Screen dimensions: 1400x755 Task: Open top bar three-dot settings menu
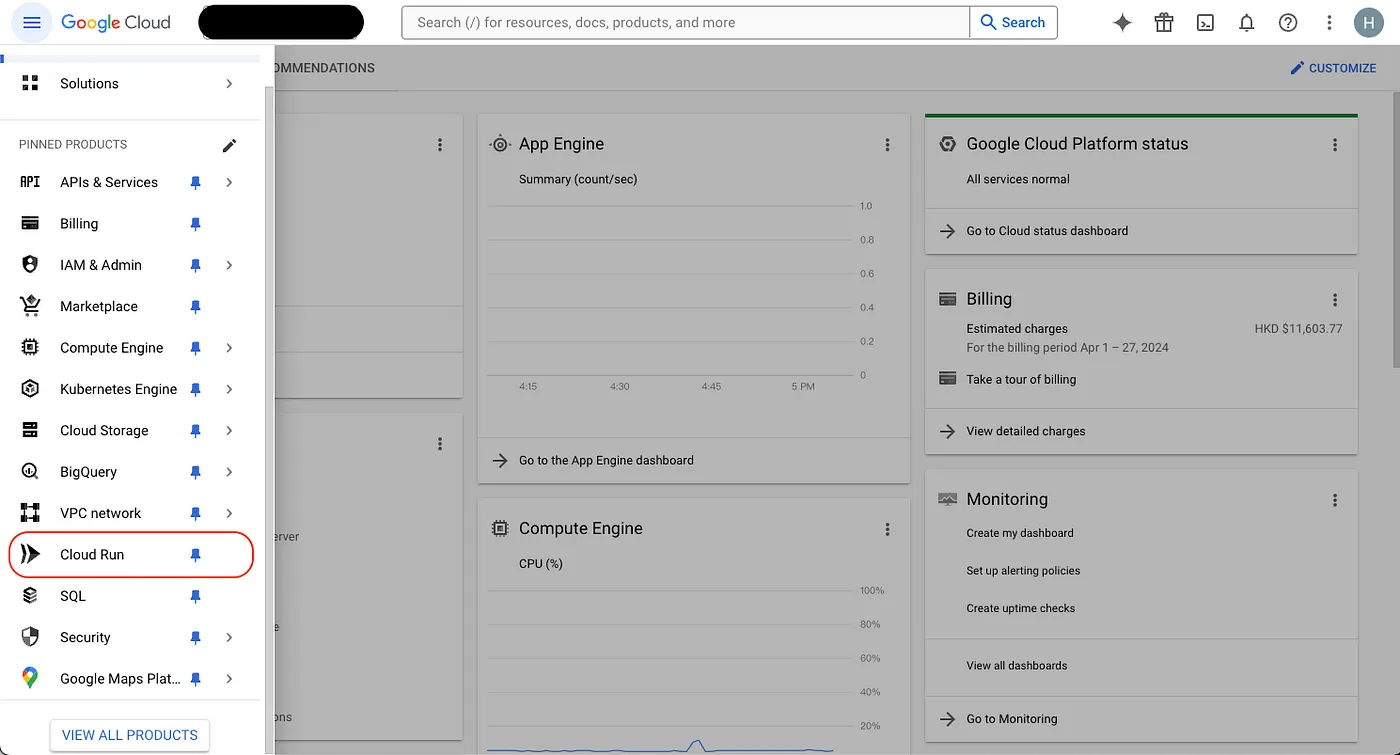(x=1329, y=23)
